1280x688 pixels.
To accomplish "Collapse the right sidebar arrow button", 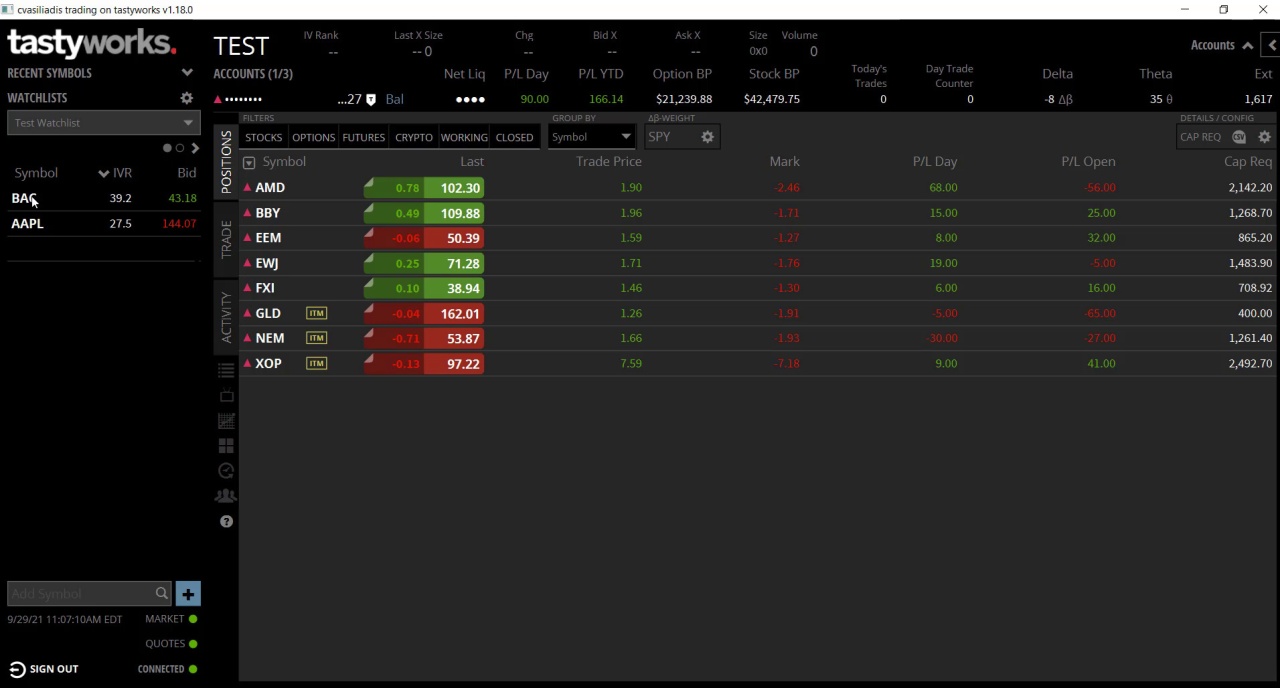I will tap(1271, 45).
